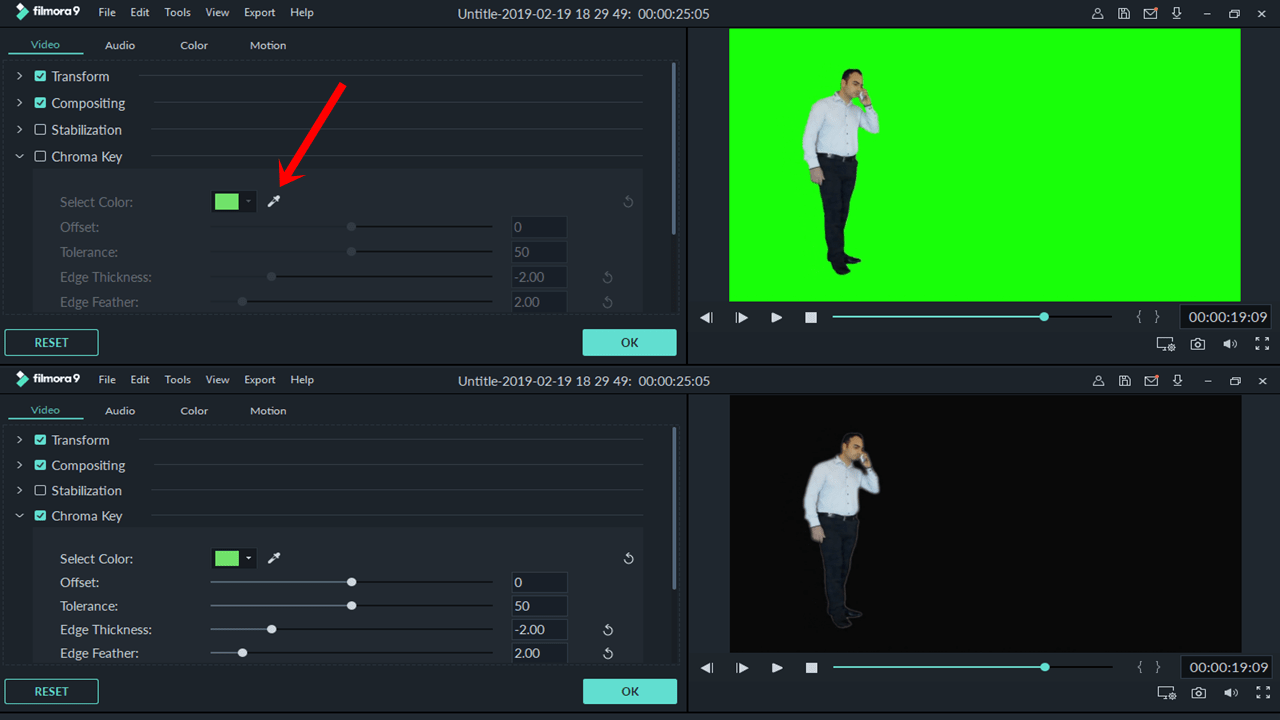Reset Select Color in the green-preview window
1280x720 pixels.
(628, 202)
